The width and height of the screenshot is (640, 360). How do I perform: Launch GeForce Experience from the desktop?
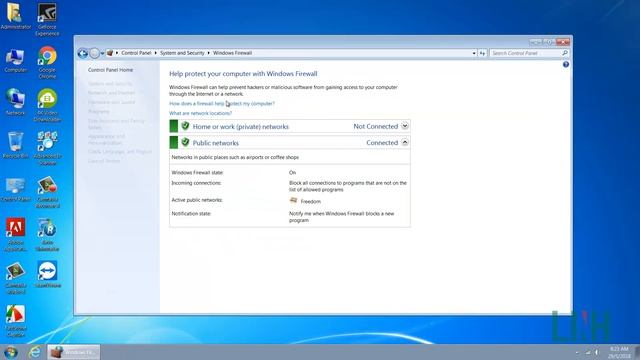(x=47, y=19)
